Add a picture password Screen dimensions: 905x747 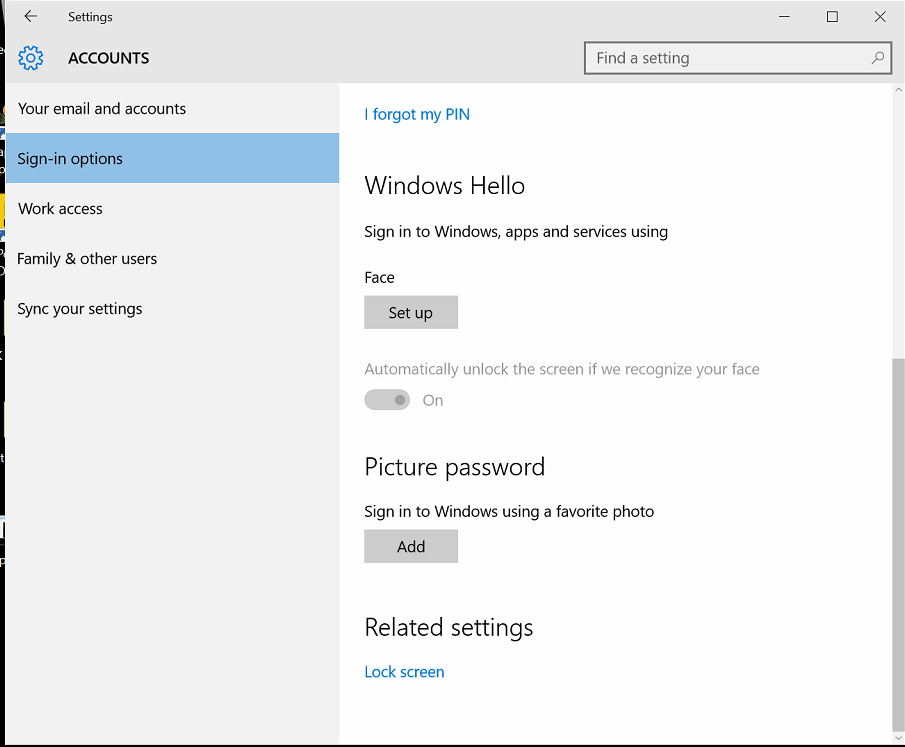point(411,547)
